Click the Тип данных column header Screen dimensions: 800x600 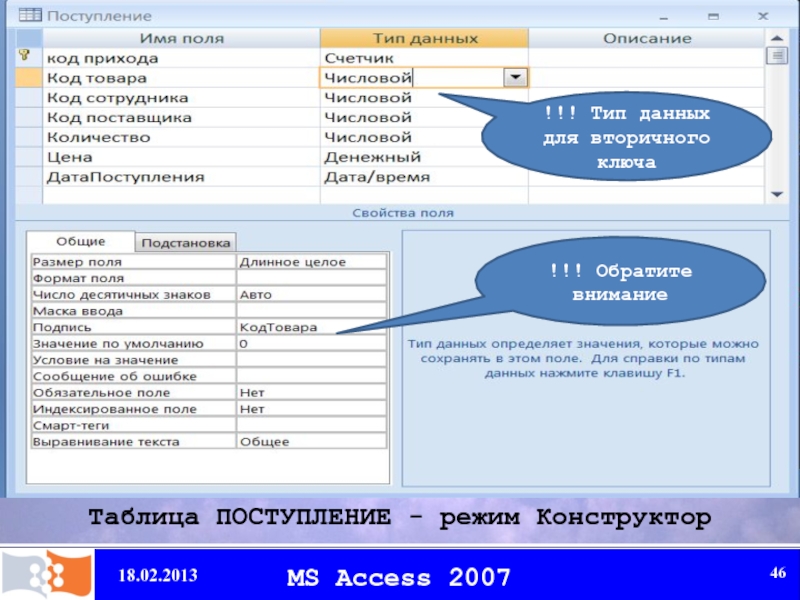tap(425, 38)
